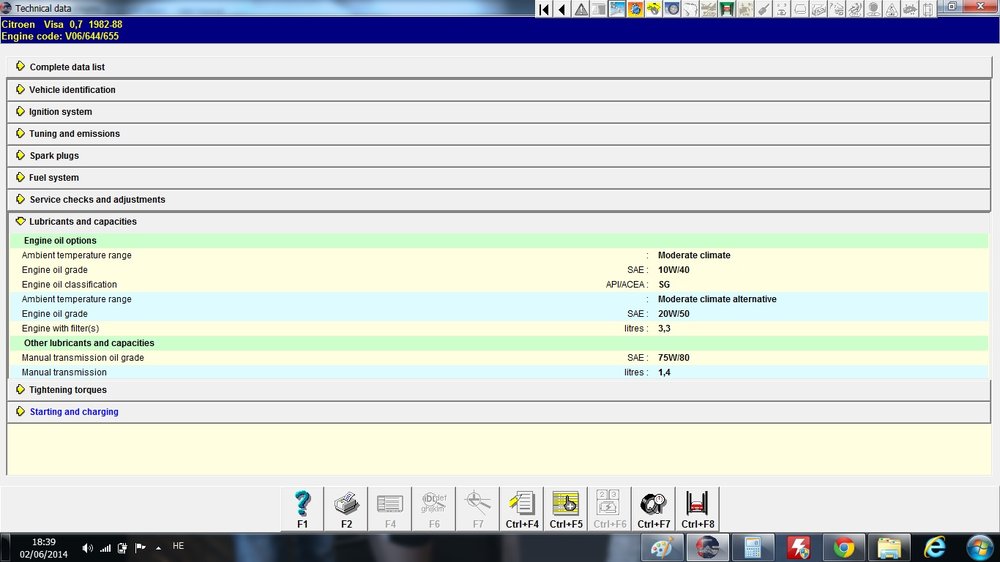
Task: Expand the Fuel system section
Action: point(499,177)
